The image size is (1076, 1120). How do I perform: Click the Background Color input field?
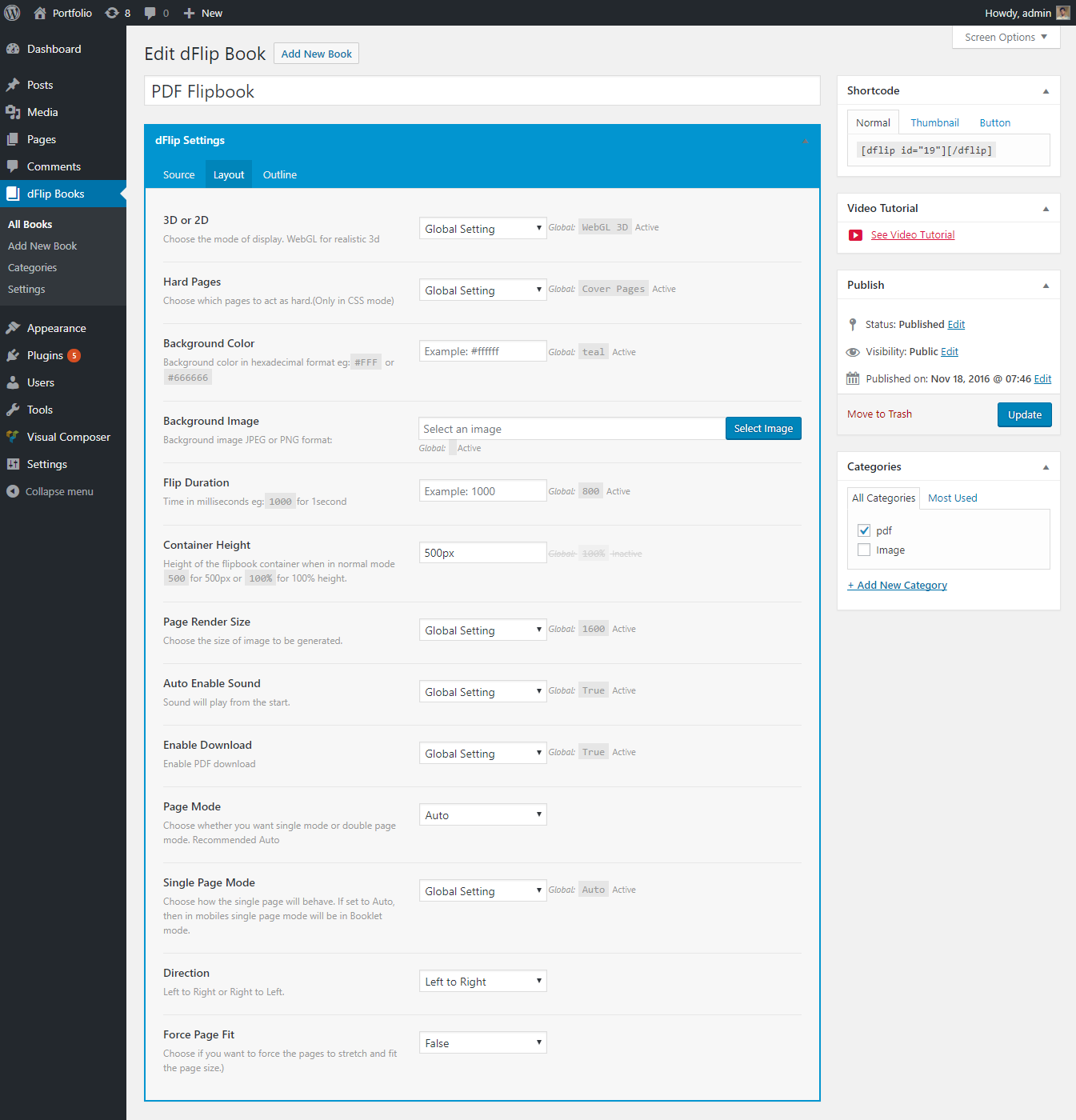point(482,351)
